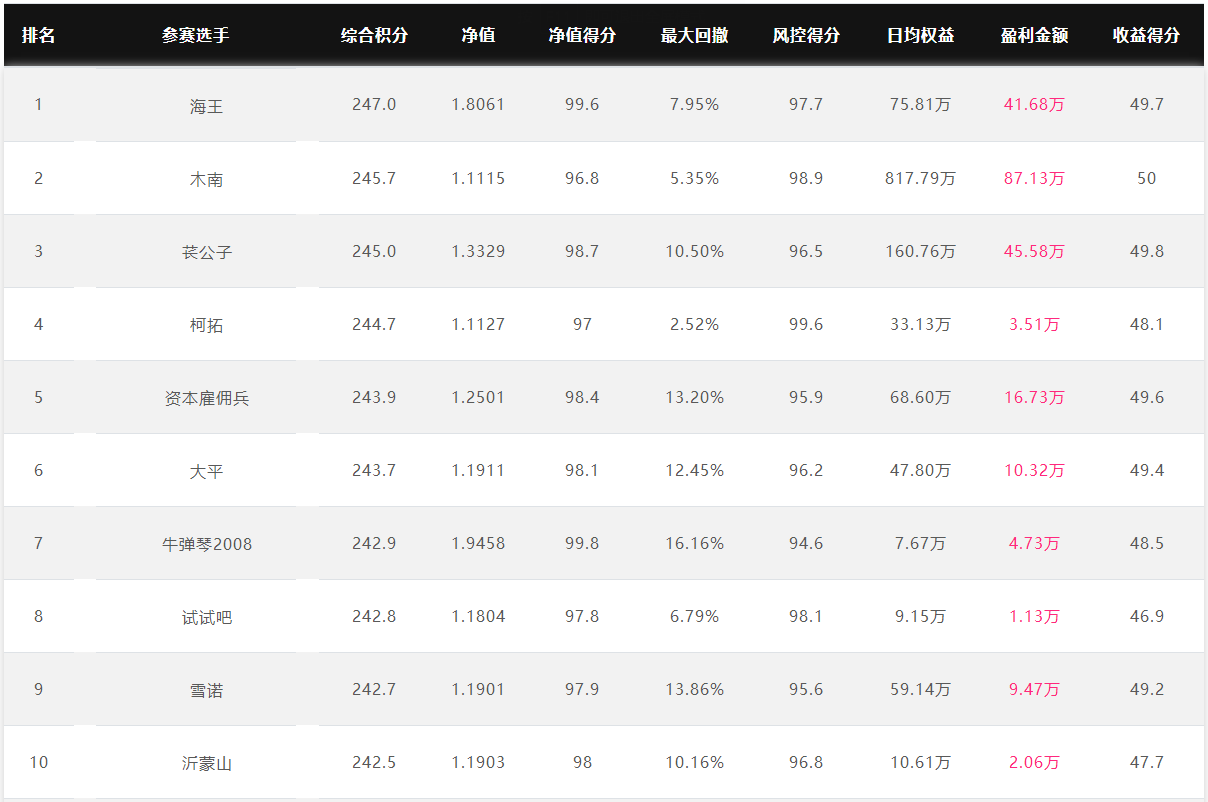
Task: Click the name 试试吧
Action: point(207,618)
